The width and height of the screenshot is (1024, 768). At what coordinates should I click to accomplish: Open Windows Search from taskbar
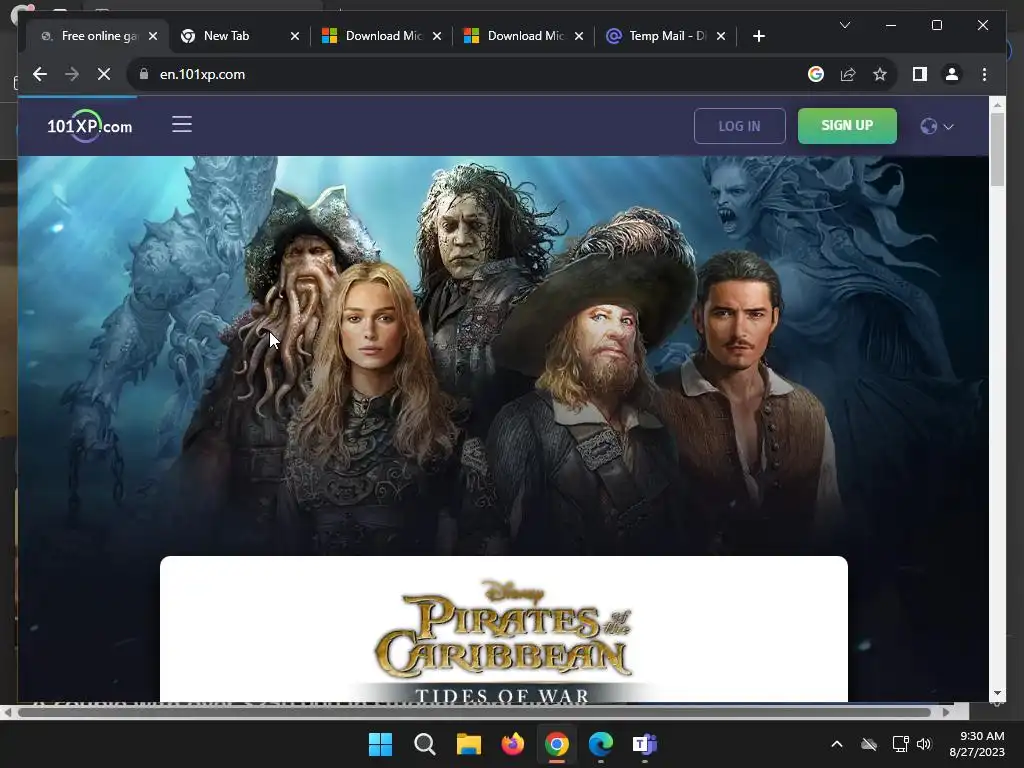[424, 744]
